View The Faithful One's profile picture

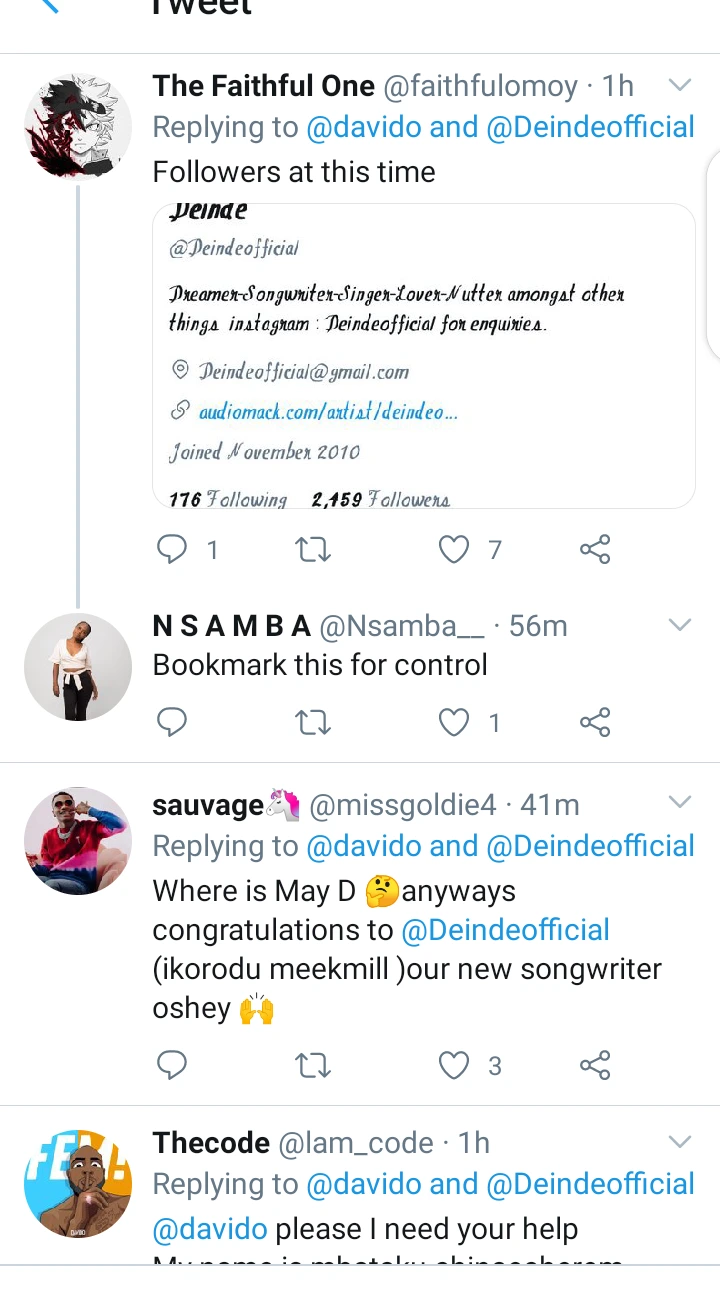pos(78,126)
